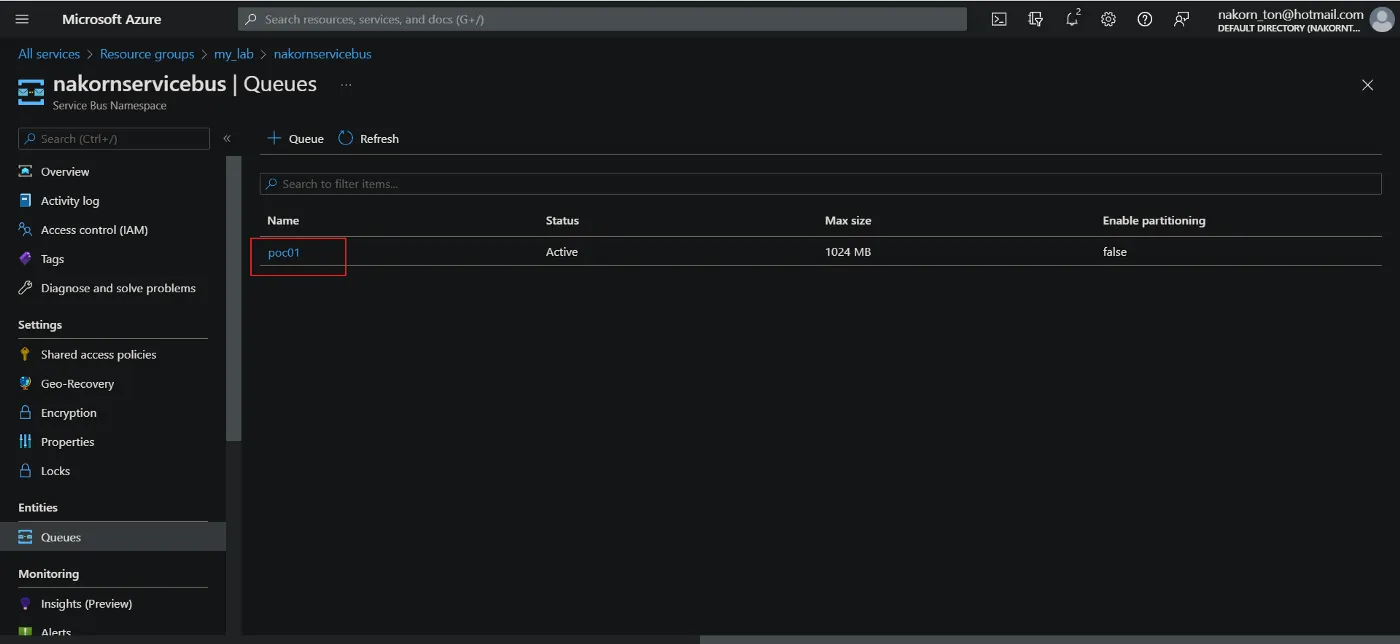Click the 1024 MB cell
The image size is (1400, 644).
click(848, 252)
